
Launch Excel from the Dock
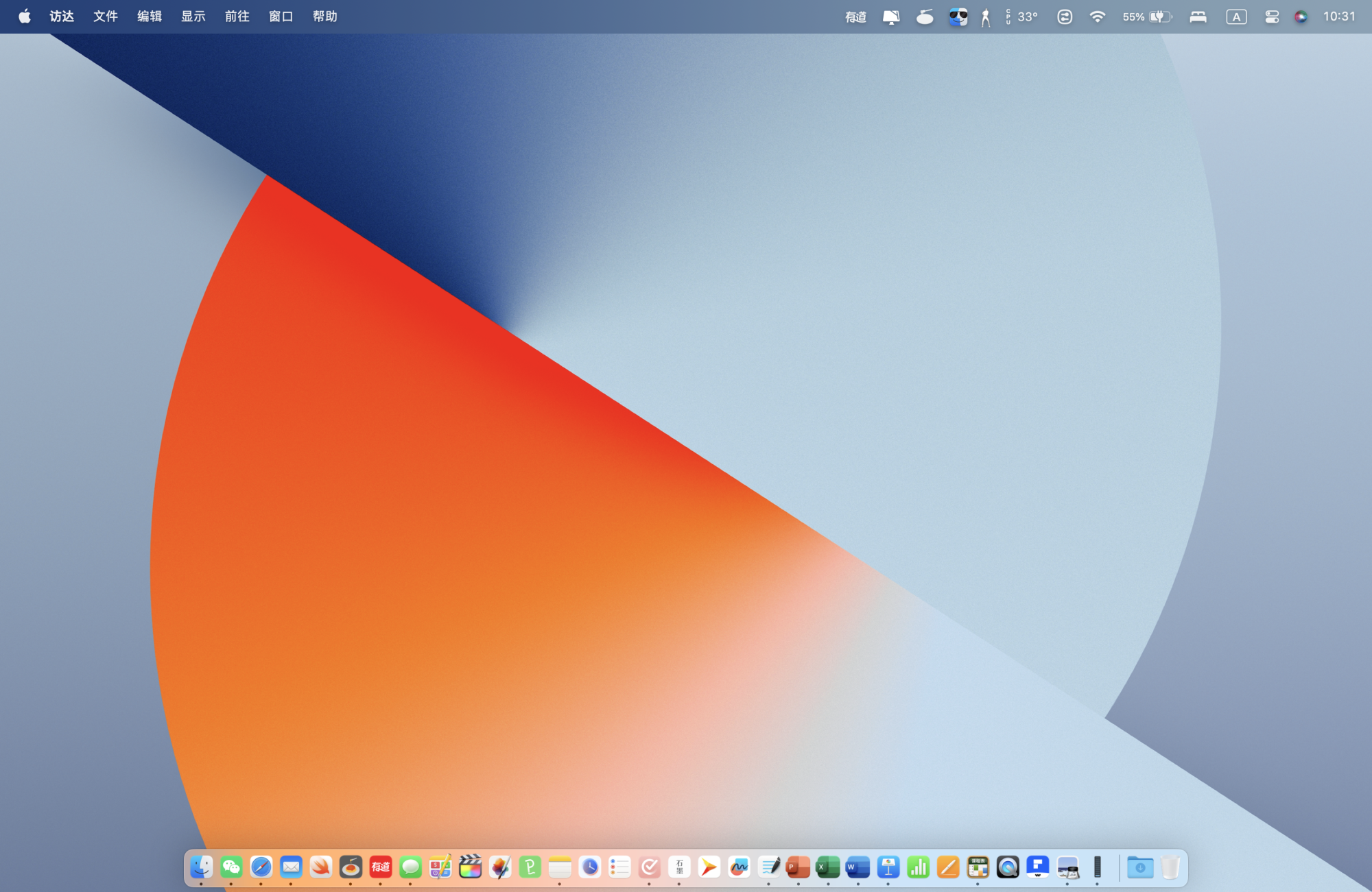click(x=829, y=867)
